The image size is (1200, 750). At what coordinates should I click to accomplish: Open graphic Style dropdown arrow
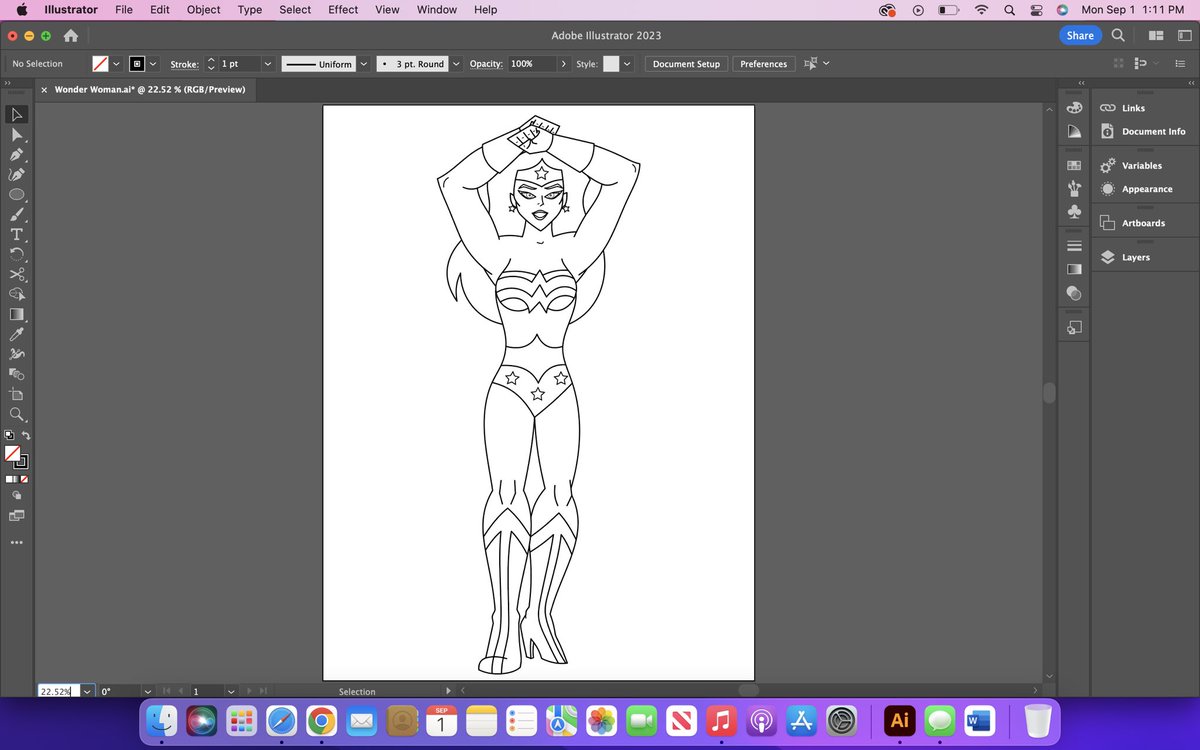click(627, 64)
